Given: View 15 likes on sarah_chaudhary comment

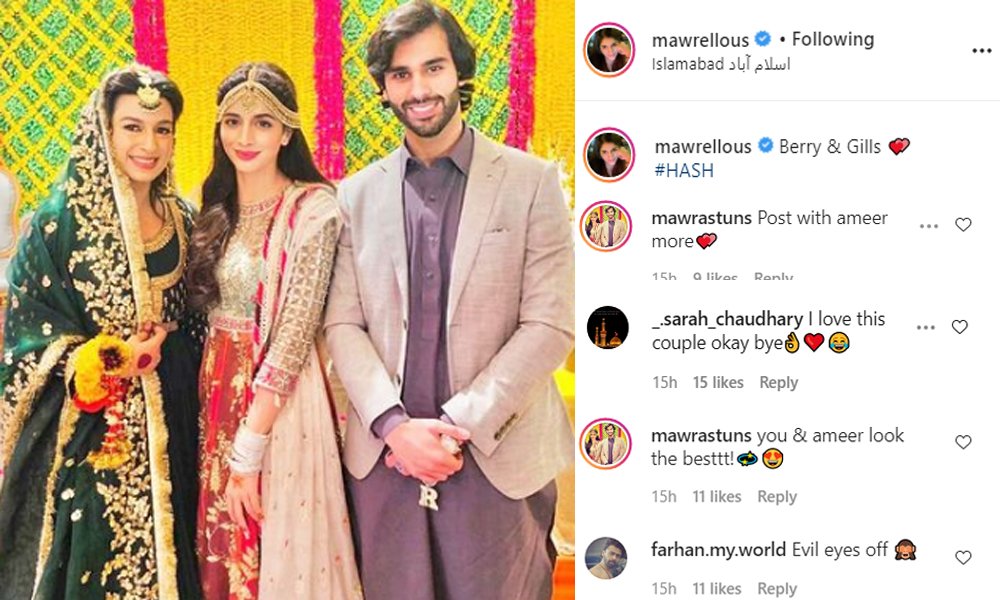Looking at the screenshot, I should 718,383.
